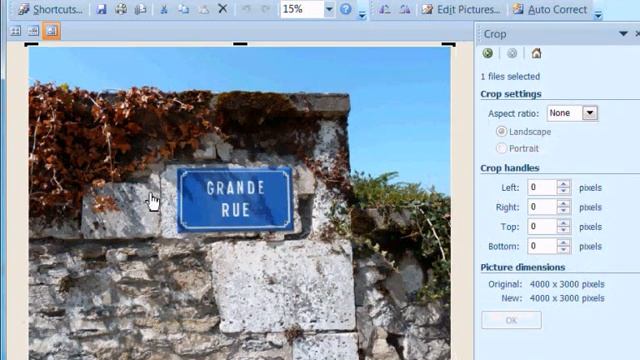Open the Aspect ratio dropdown
This screenshot has width=640, height=360.
(x=590, y=113)
